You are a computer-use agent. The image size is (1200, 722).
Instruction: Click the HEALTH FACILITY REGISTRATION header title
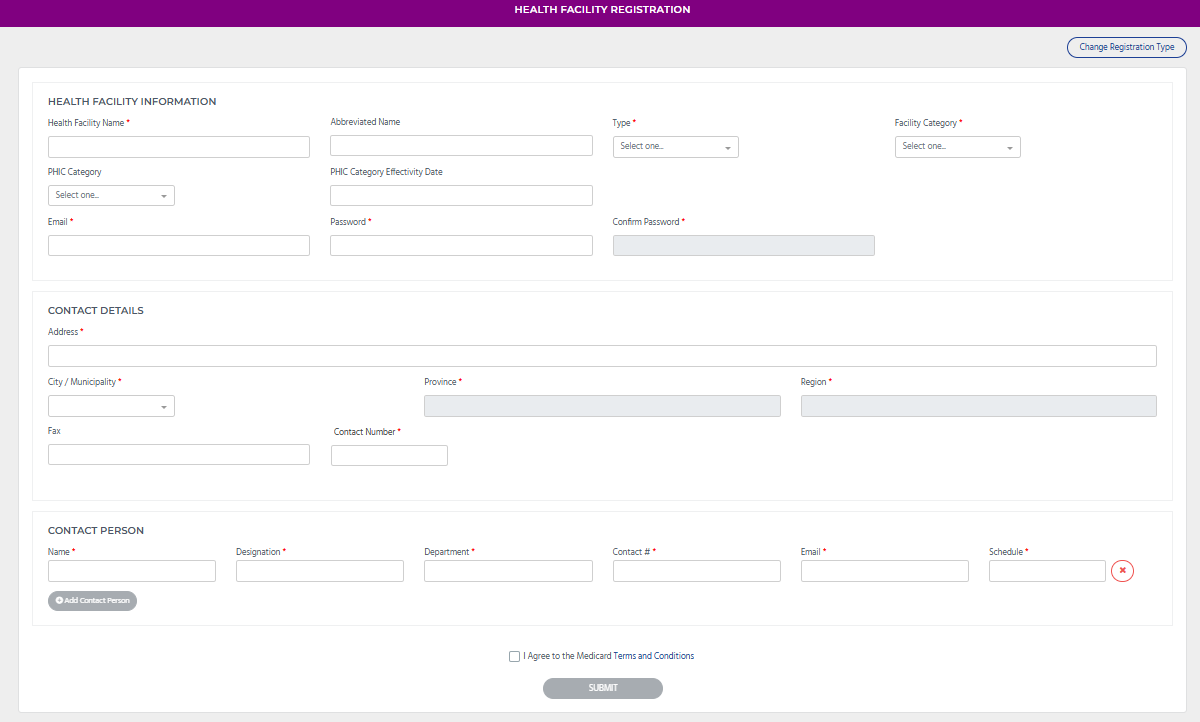[602, 10]
